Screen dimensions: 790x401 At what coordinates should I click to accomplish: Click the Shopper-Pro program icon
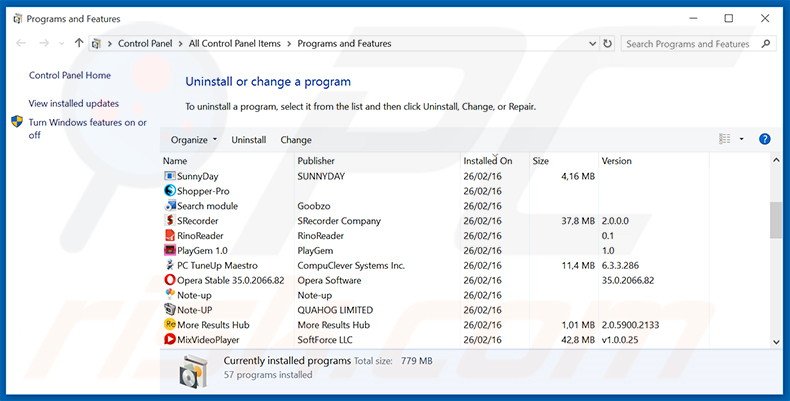(x=170, y=191)
